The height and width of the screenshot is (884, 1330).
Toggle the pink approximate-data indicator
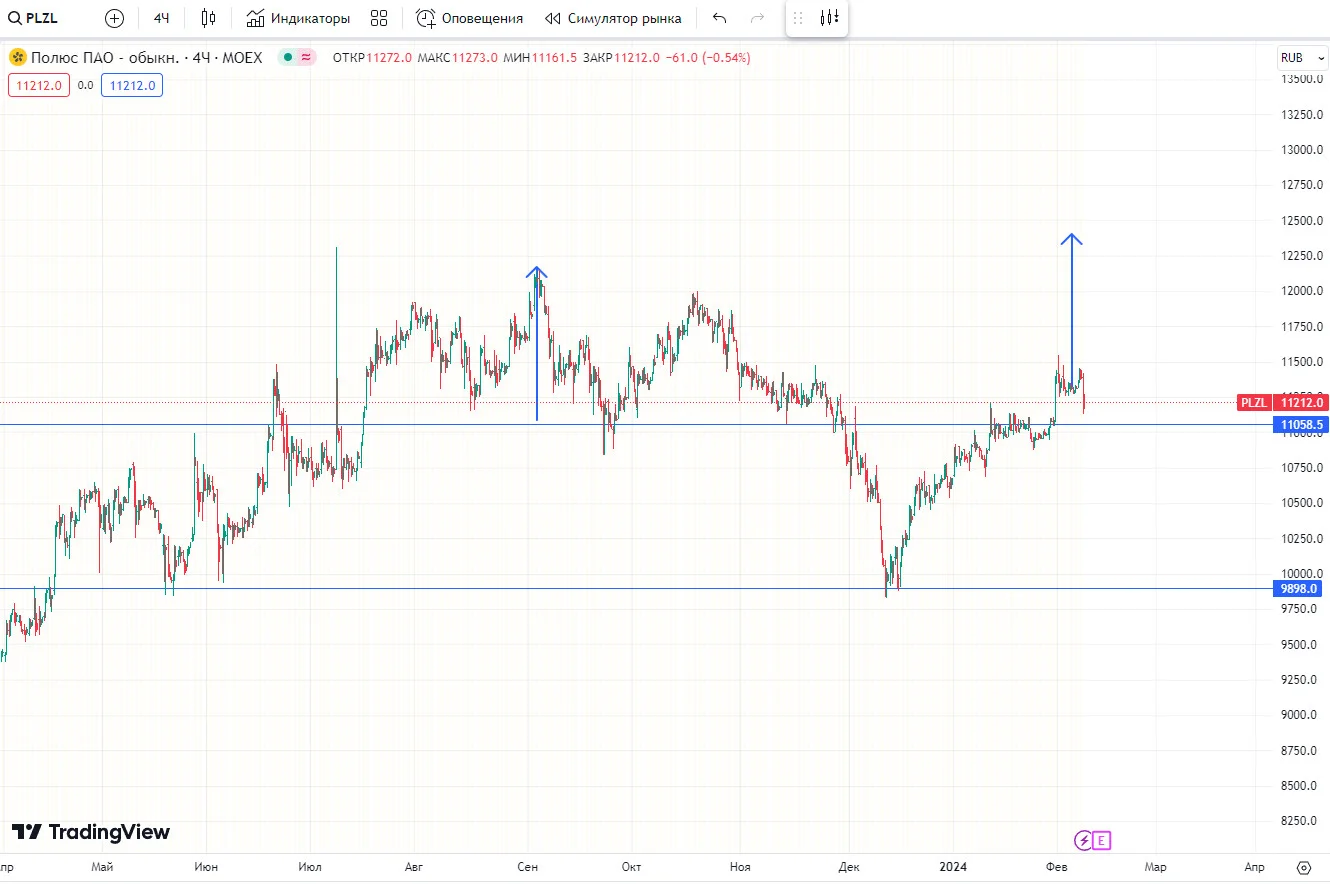coord(305,58)
